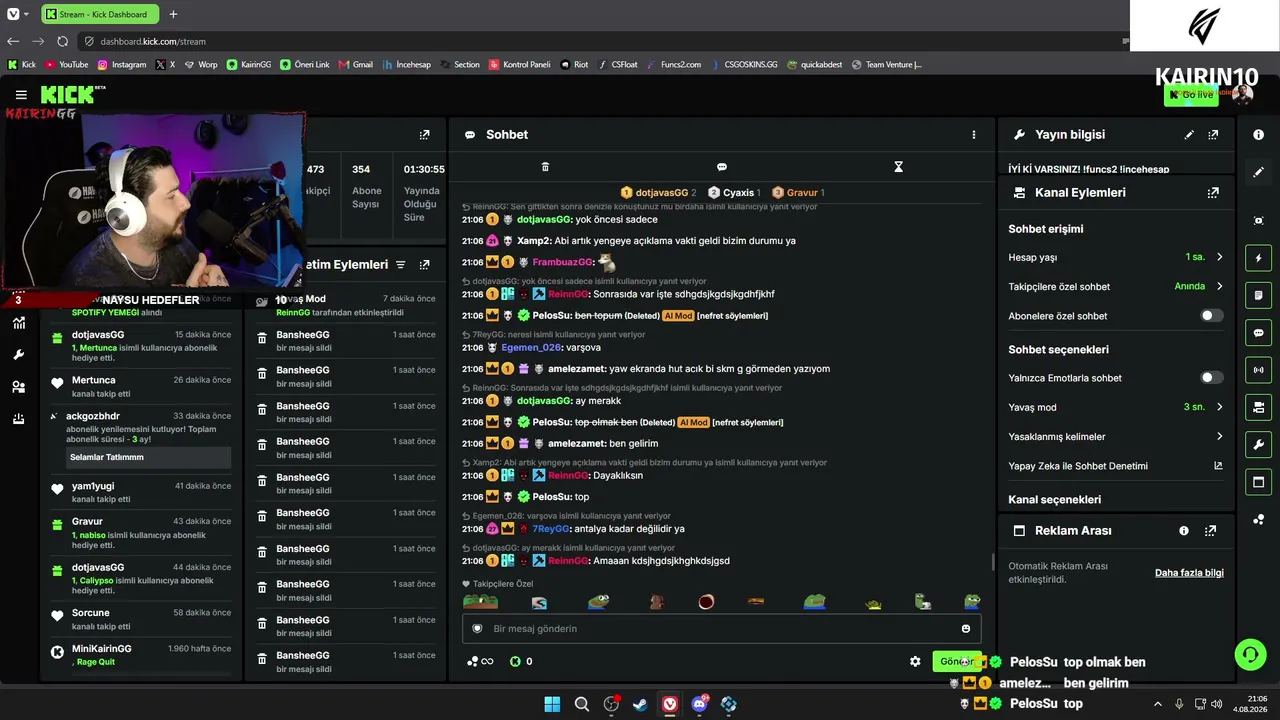
Task: Click username FrambuazGG in chat
Action: 562,262
